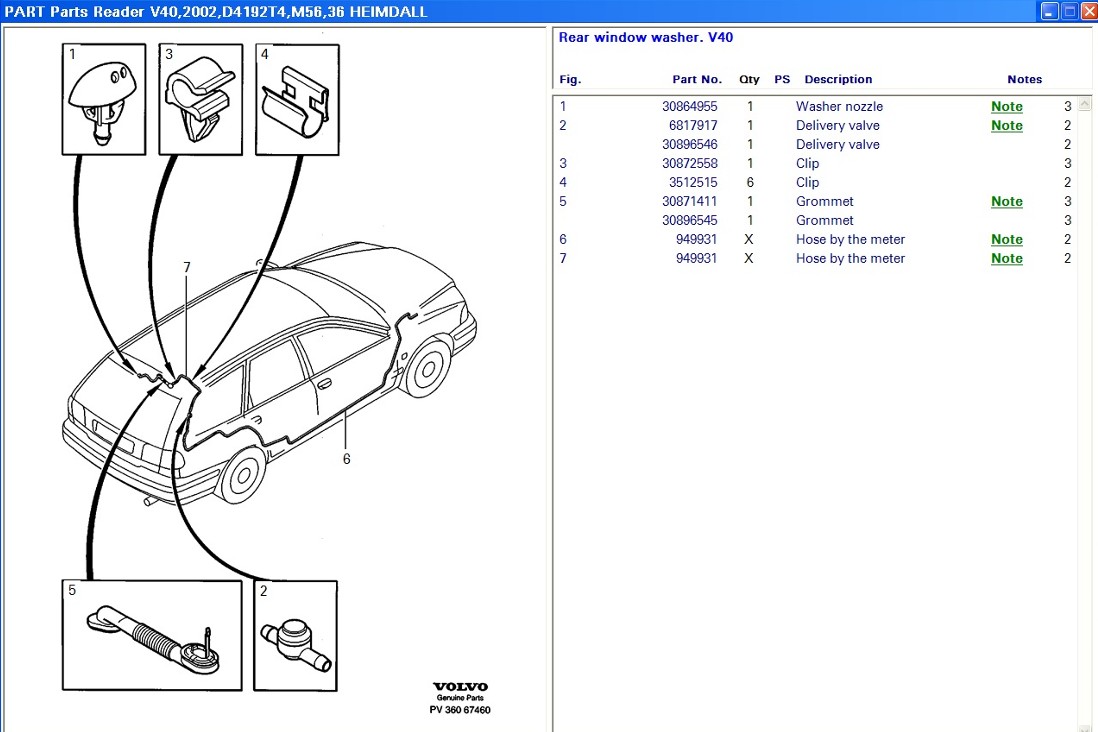Open the Note link for Delivery valve 6817917
This screenshot has height=732, width=1098.
click(1006, 125)
